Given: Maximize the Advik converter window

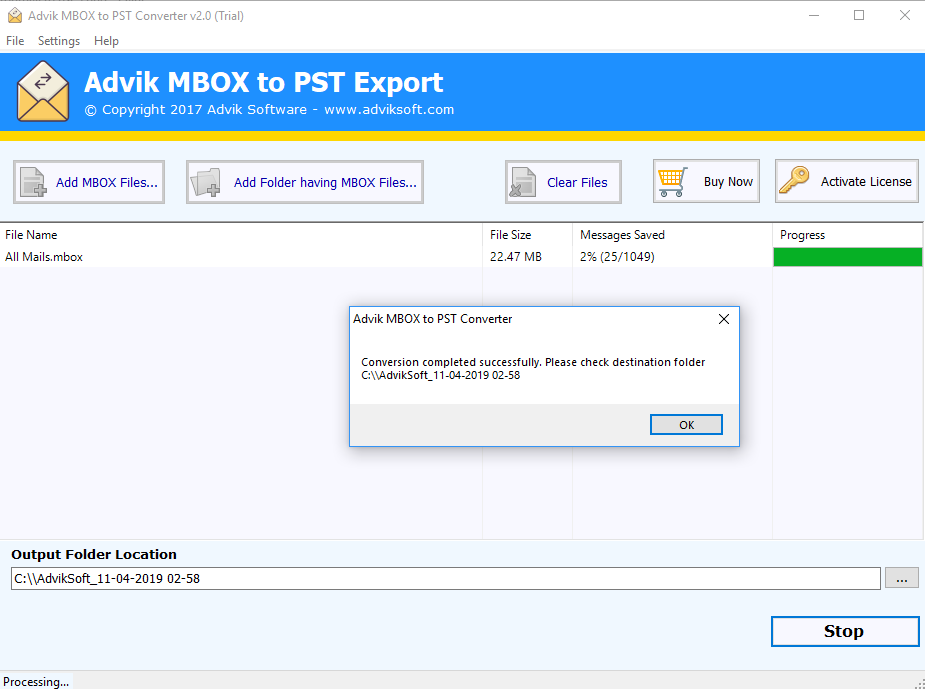Looking at the screenshot, I should (859, 15).
